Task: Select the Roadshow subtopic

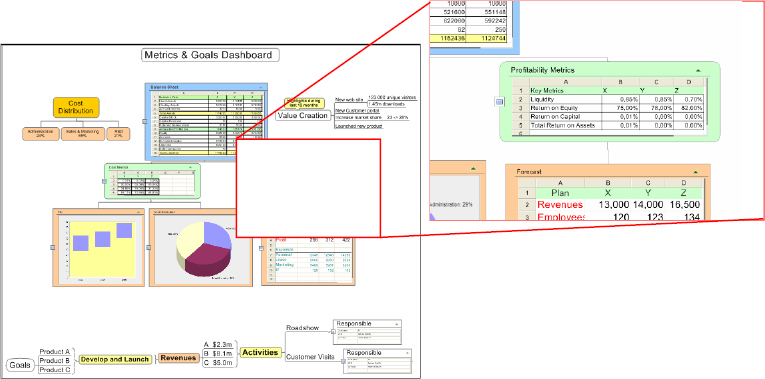Action: pyautogui.click(x=302, y=327)
